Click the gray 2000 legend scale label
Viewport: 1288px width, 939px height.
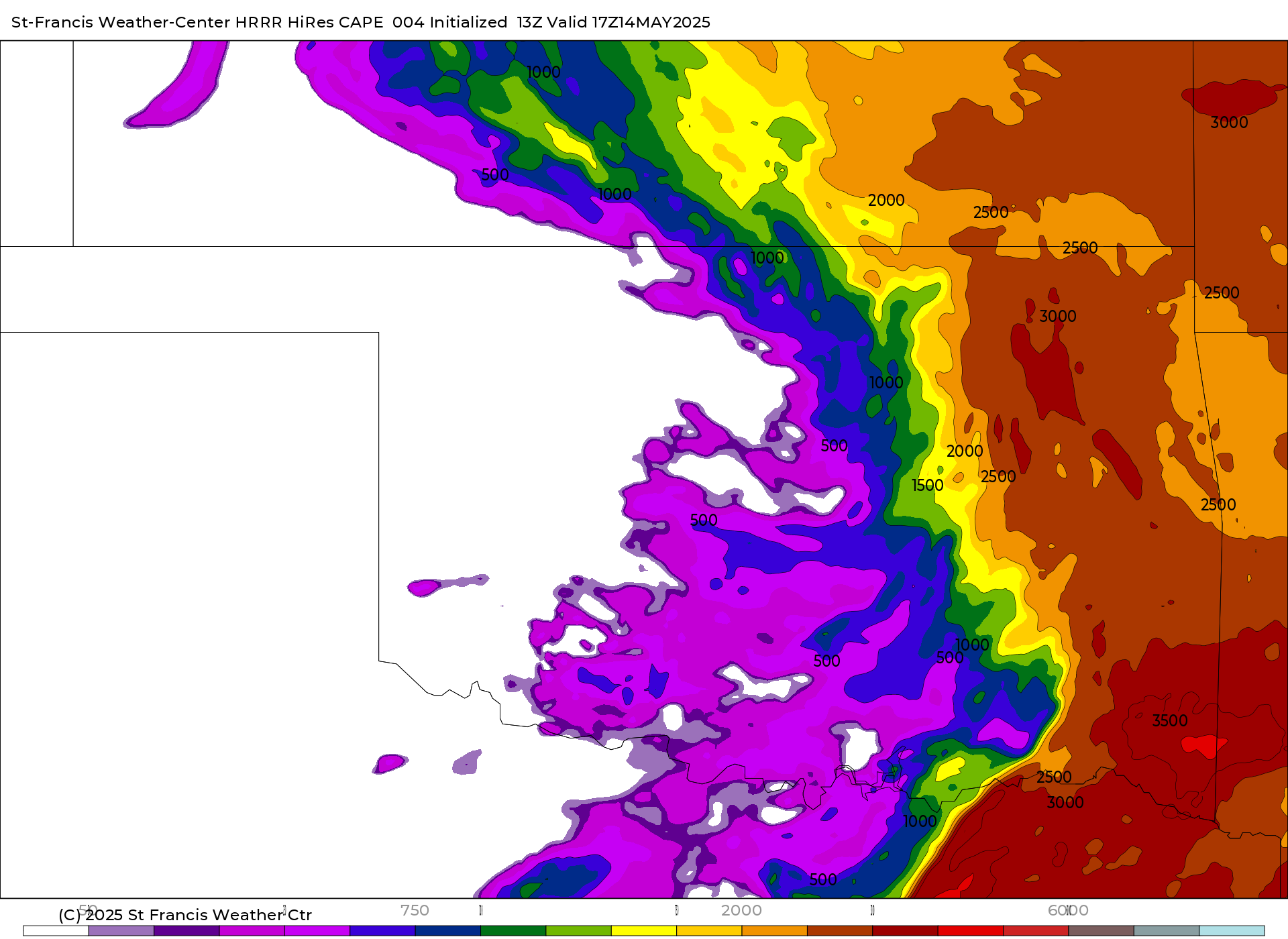(741, 910)
